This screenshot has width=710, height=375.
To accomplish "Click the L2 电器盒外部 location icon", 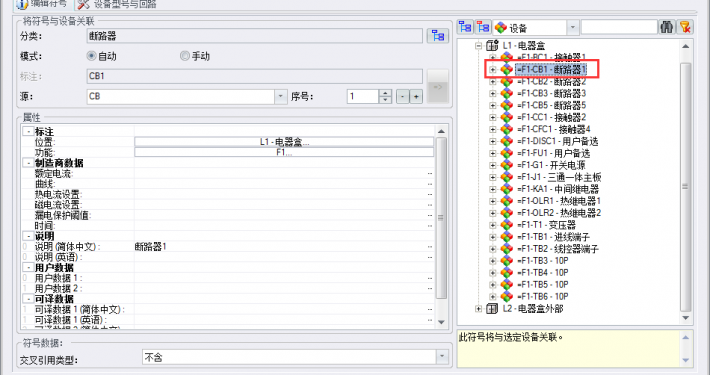I will 492,309.
